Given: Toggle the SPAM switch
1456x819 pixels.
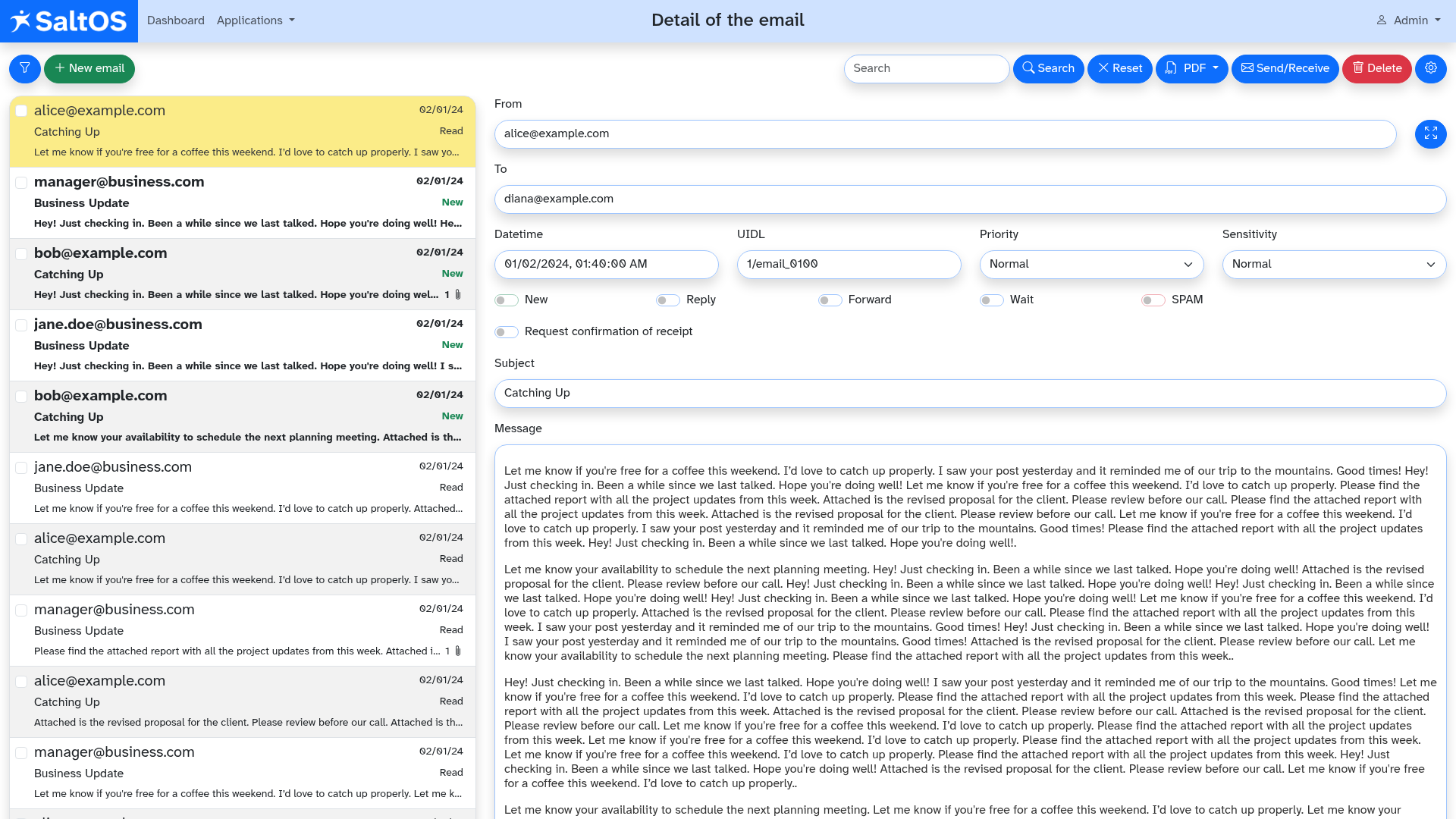Looking at the screenshot, I should (1153, 300).
